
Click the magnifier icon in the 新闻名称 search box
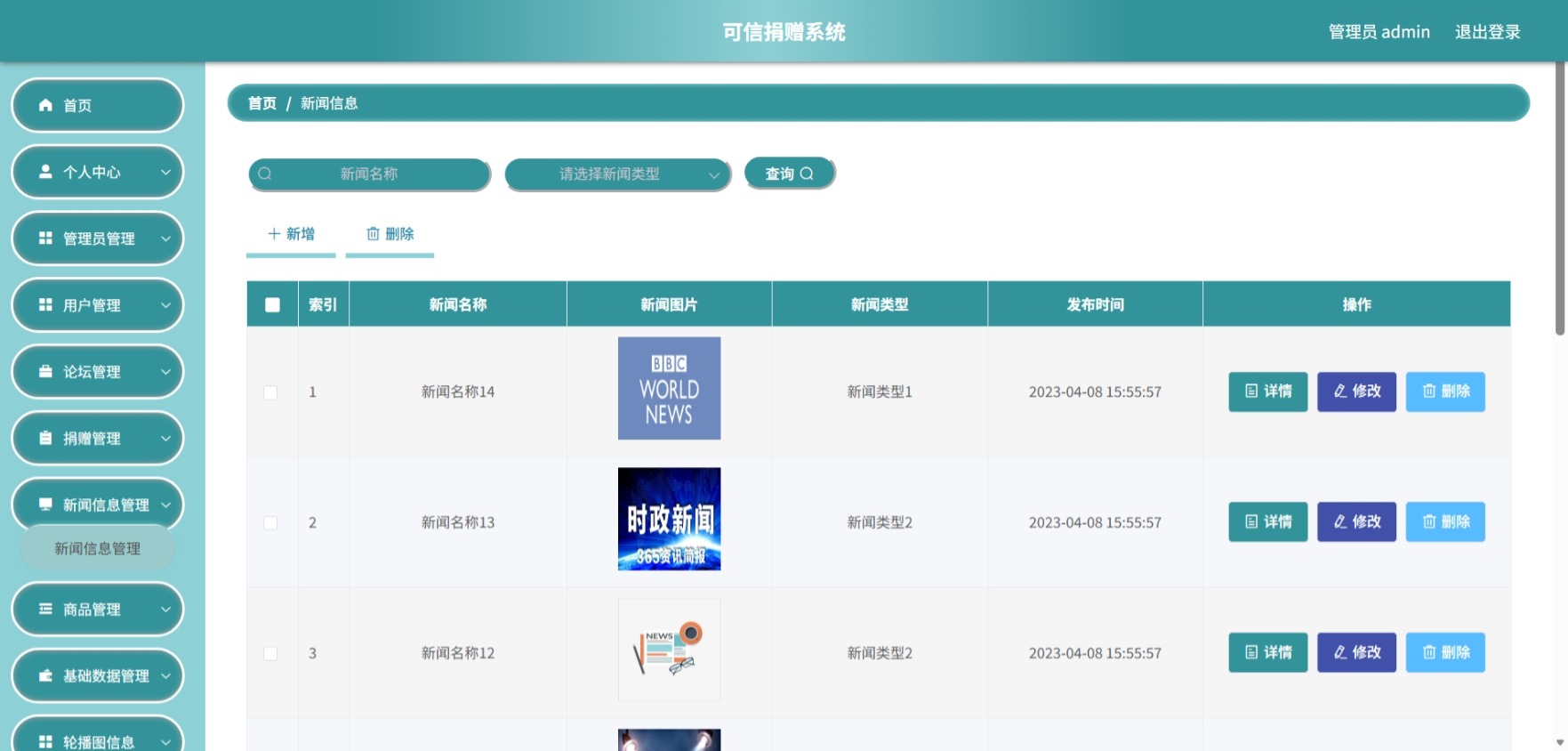pos(265,174)
